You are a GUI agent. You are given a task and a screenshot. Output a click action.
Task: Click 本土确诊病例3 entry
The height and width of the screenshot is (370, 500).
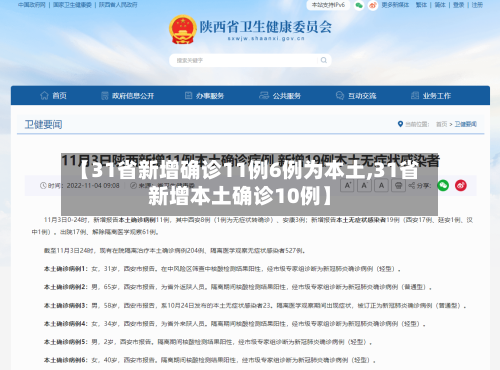(255, 305)
